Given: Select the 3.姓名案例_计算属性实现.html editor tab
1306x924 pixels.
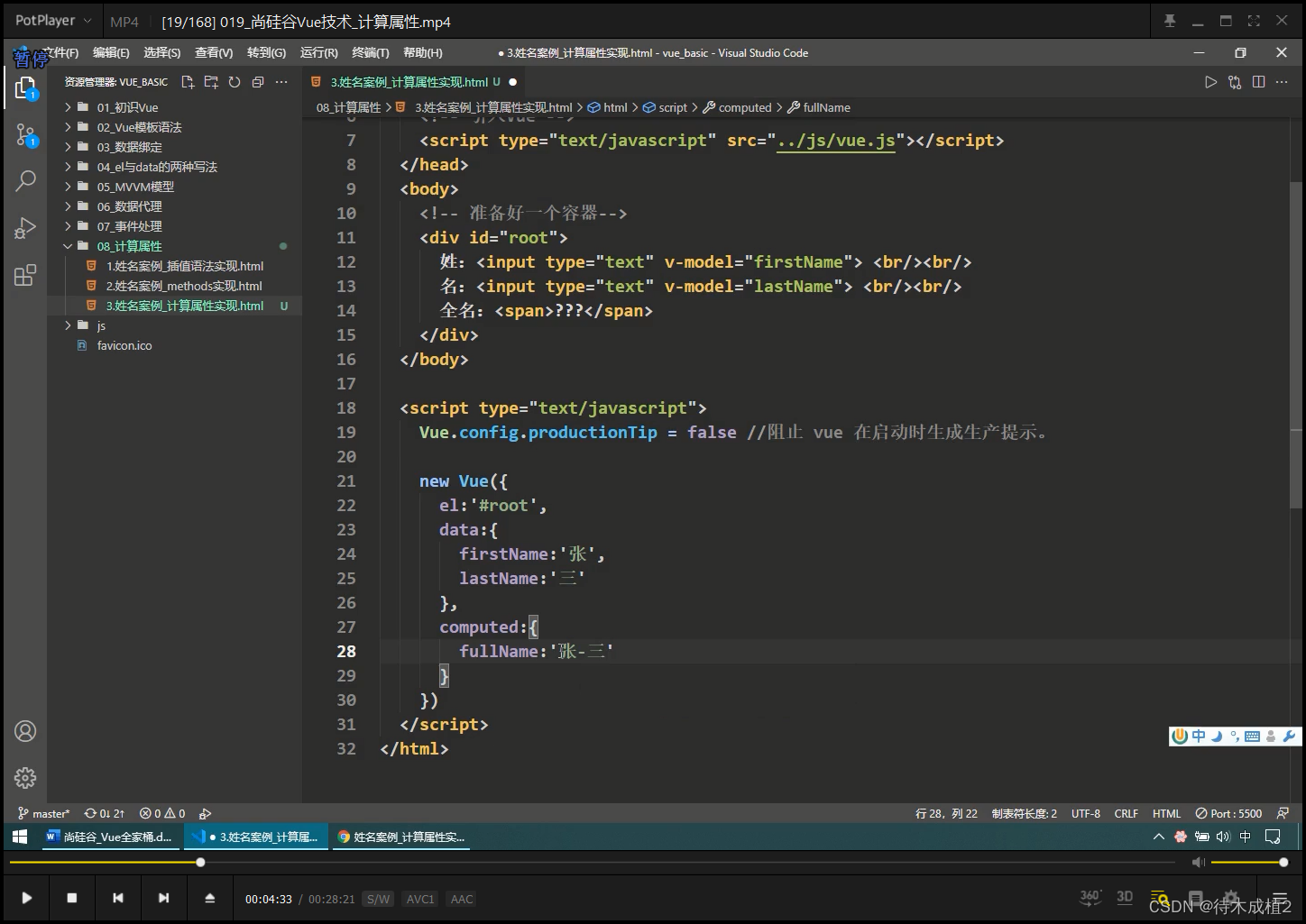Looking at the screenshot, I should coord(414,82).
